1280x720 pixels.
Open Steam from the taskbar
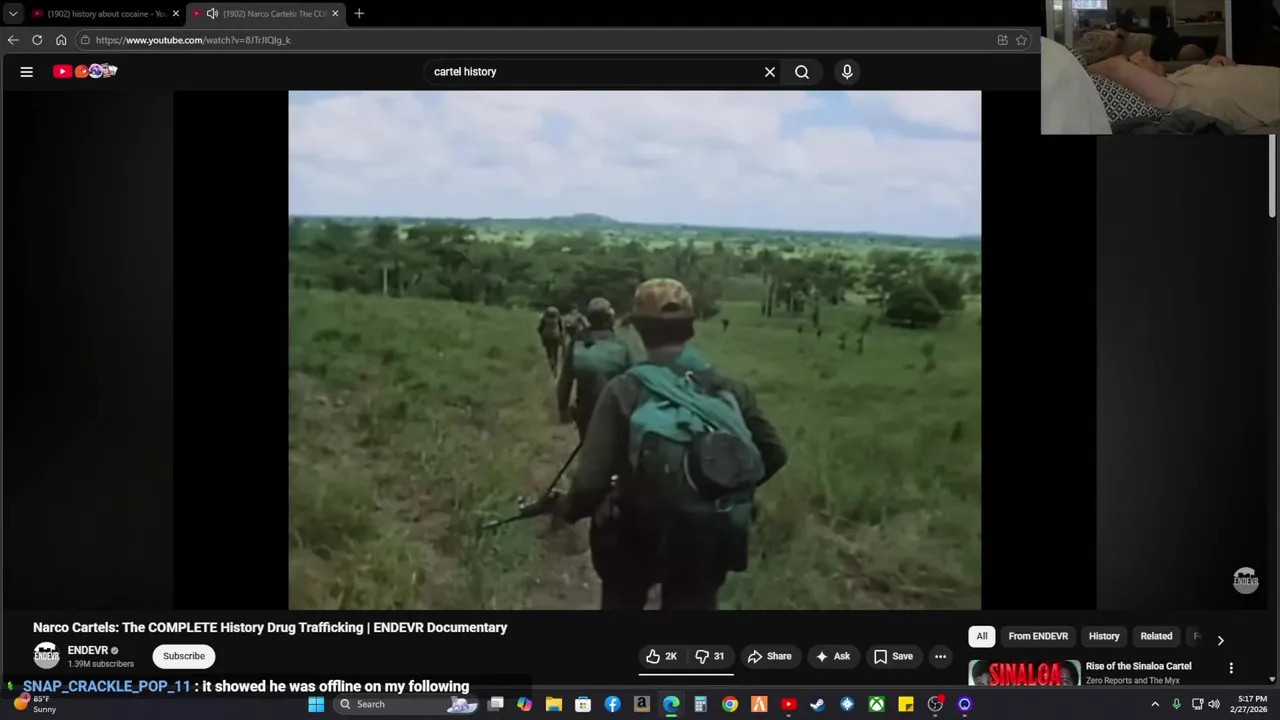[817, 704]
